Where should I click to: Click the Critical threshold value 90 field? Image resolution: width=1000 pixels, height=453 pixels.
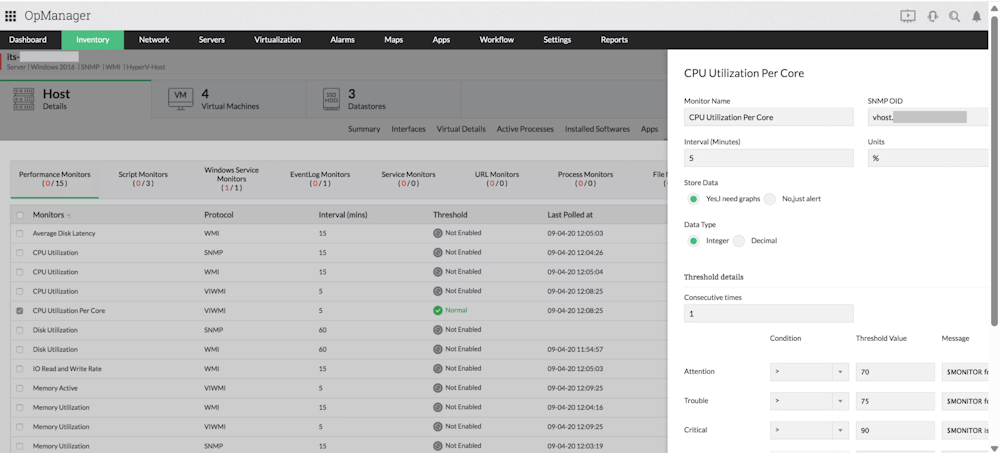tap(895, 431)
